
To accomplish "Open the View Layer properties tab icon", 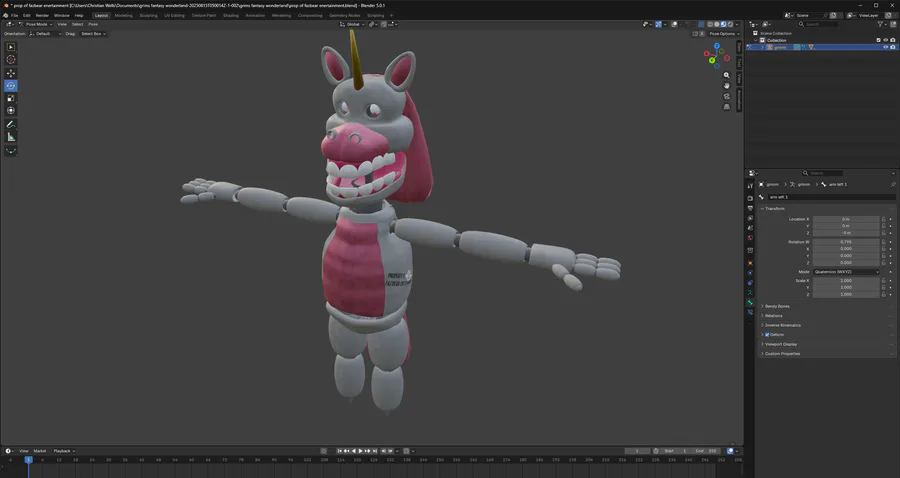I will [x=750, y=218].
